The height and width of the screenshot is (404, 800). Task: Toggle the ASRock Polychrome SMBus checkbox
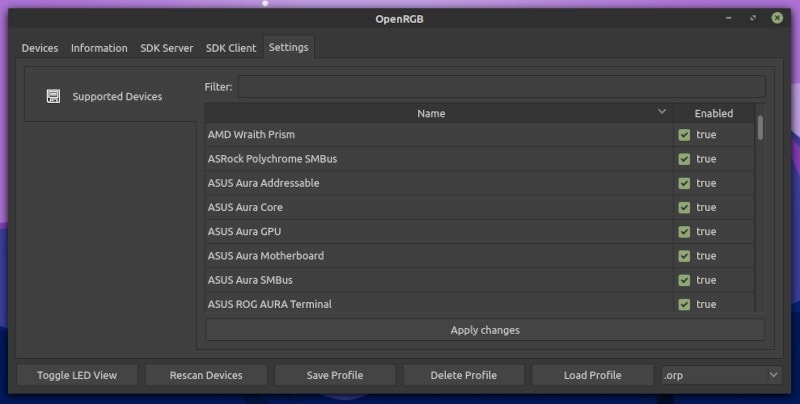[x=684, y=159]
